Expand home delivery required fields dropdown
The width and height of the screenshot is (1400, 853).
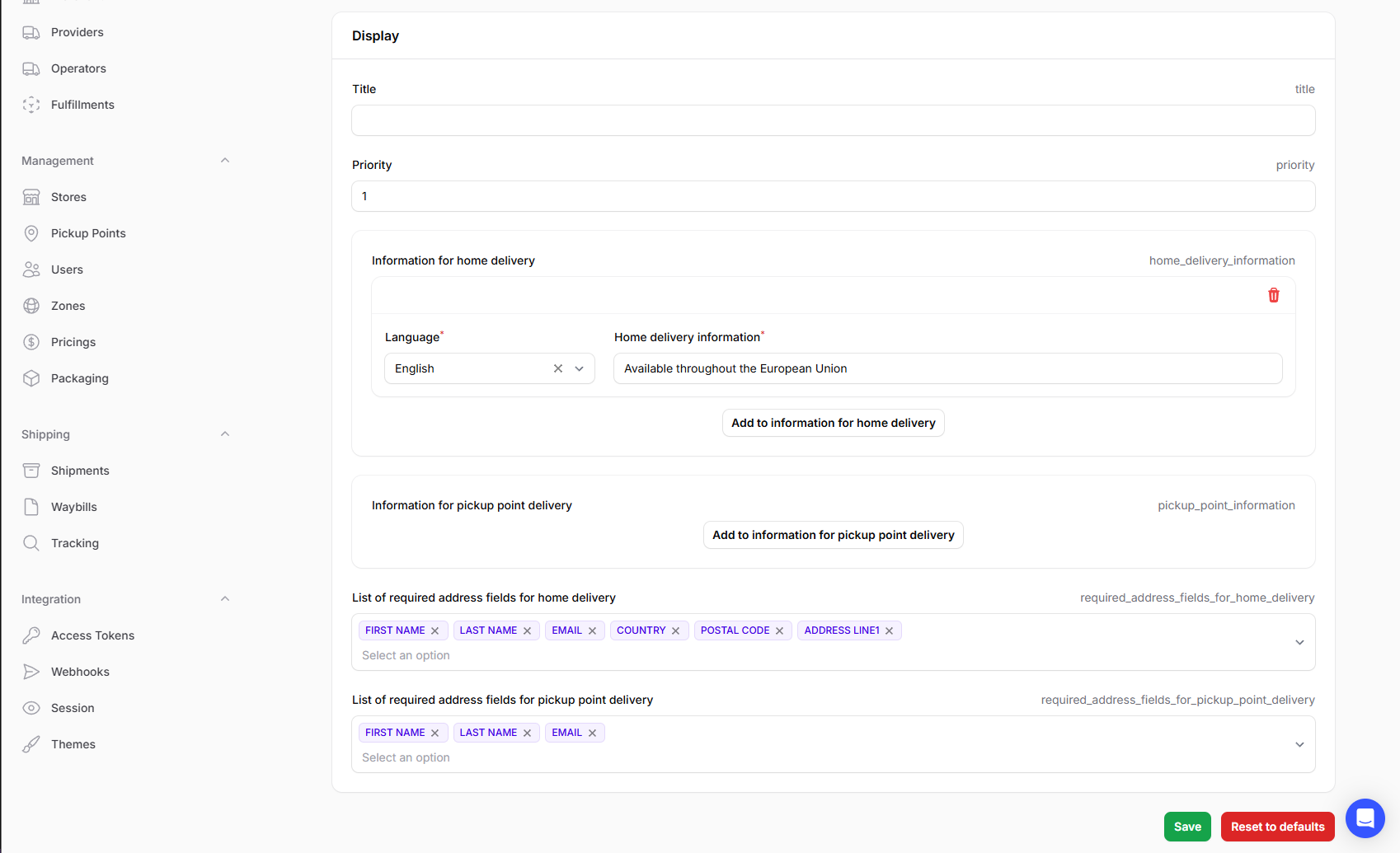pos(1299,642)
